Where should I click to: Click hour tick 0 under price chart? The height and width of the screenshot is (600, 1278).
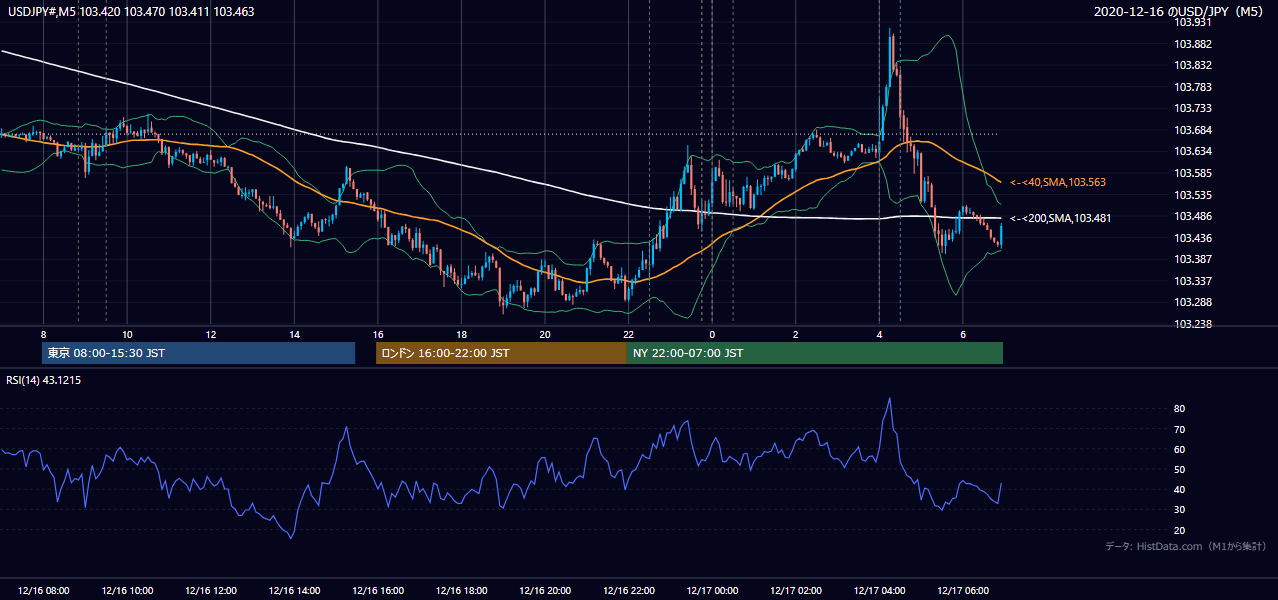(712, 333)
